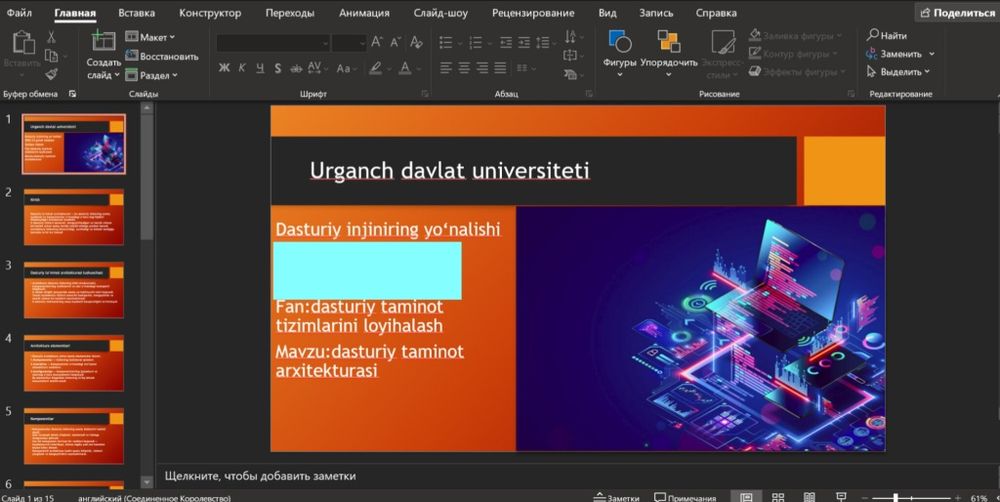Viewport: 1000px width, 502px height.
Task: Zoom in with the plus icon
Action: click(957, 498)
